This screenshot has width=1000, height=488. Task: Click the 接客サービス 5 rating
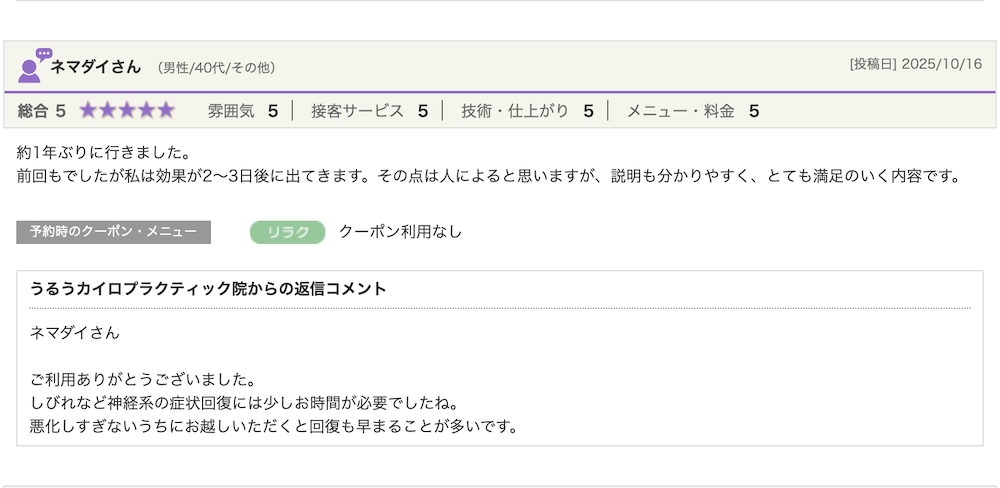point(369,112)
